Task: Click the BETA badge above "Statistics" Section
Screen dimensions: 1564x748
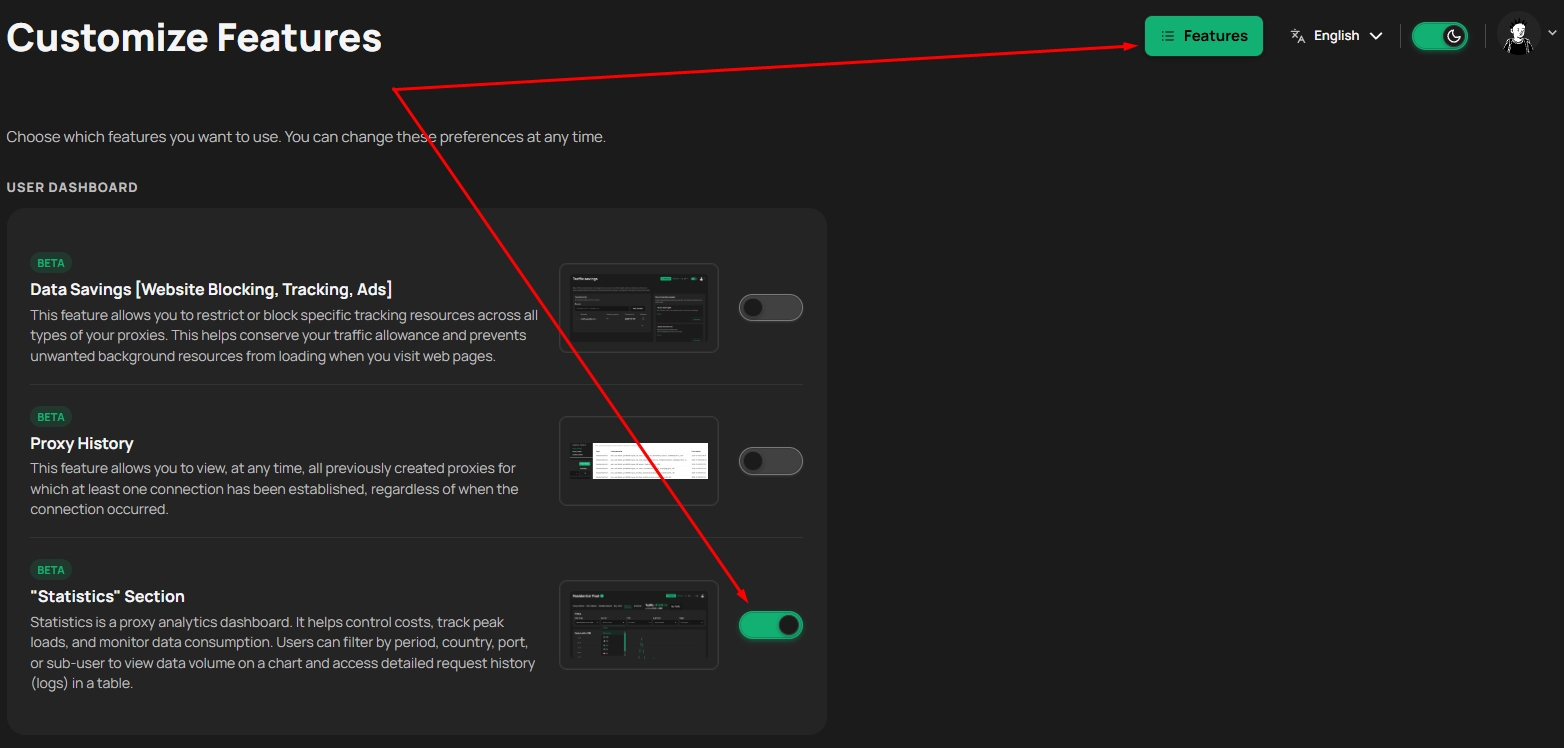Action: coord(51,569)
